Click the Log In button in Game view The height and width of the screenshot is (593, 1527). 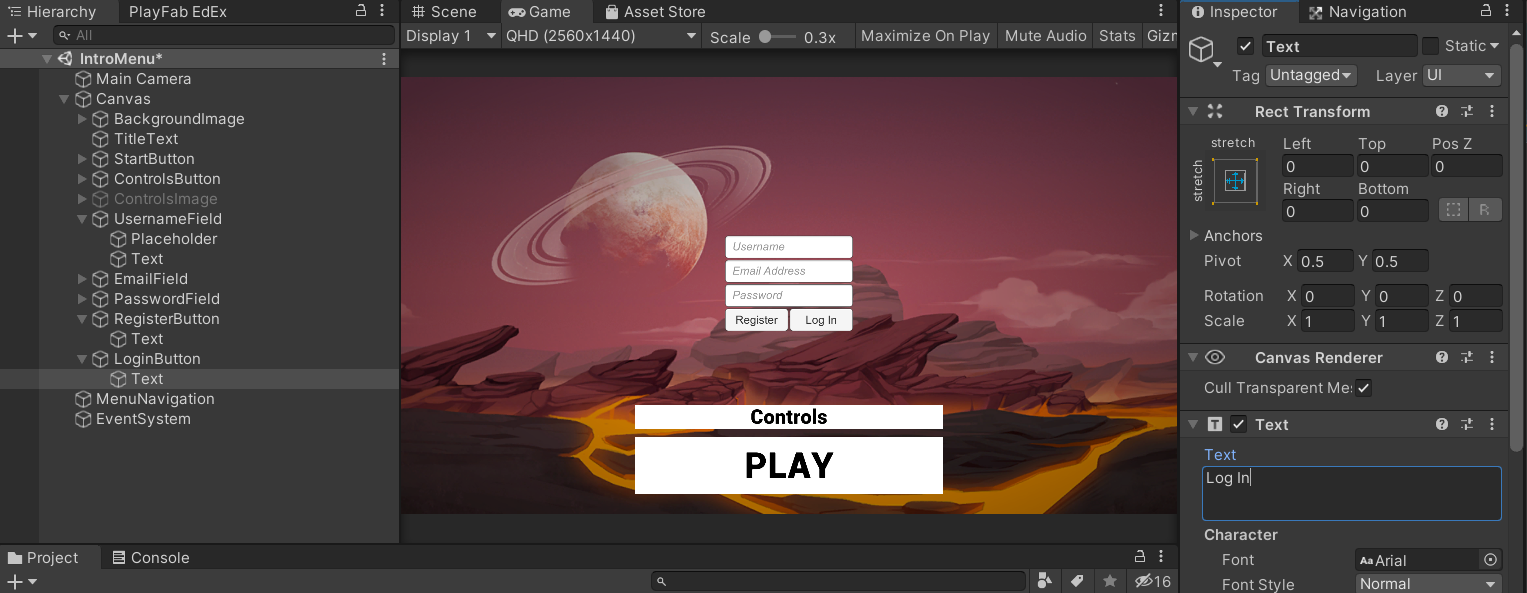click(x=821, y=320)
